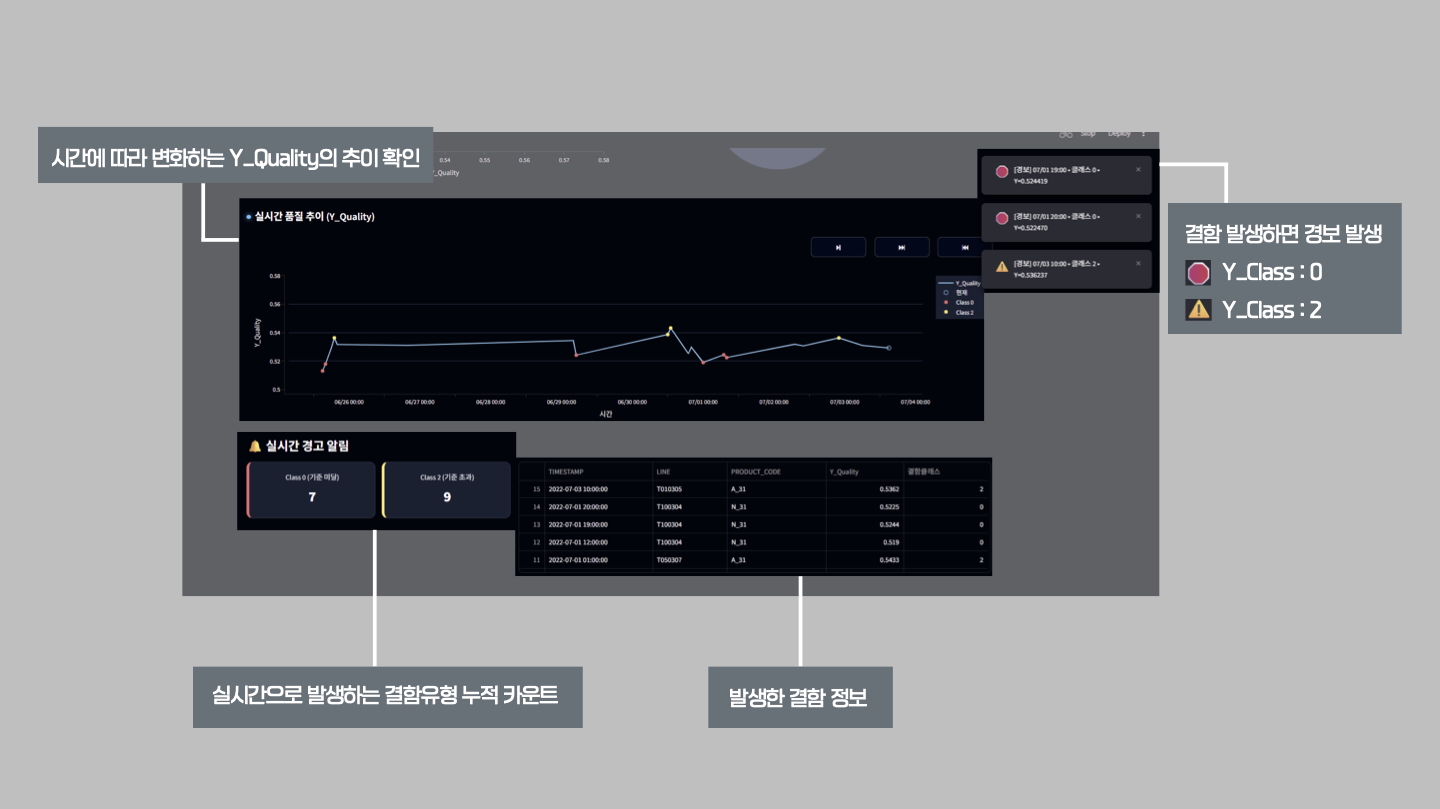Dismiss the 07/03 10:00 Class 2 alert

point(1138,263)
